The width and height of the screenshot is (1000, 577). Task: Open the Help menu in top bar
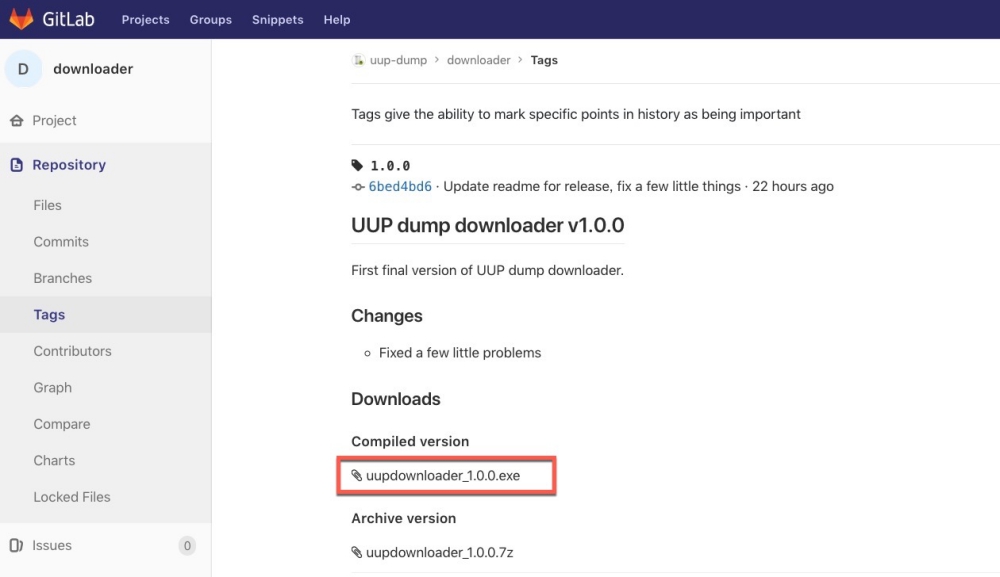click(x=337, y=20)
